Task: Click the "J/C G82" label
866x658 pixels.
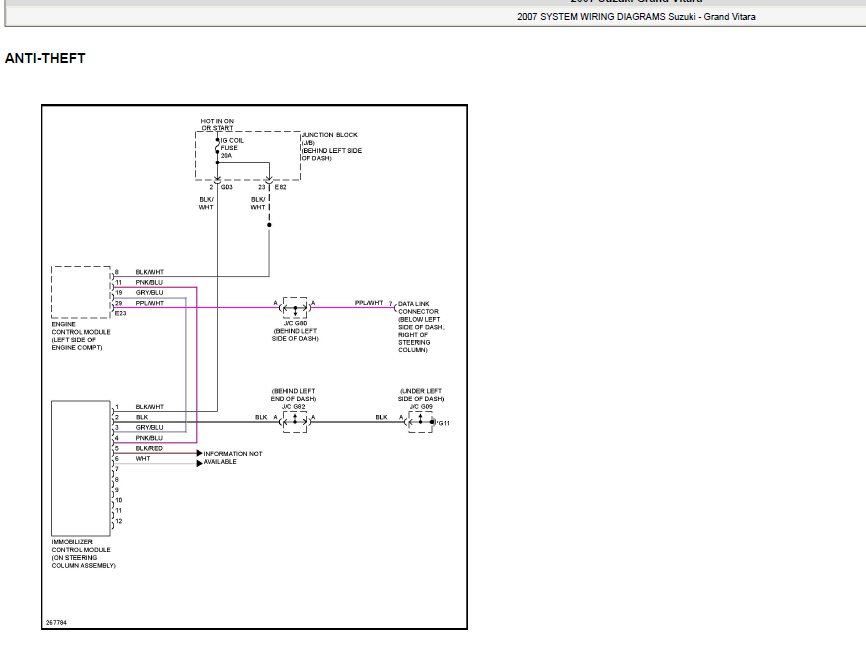Action: [x=293, y=407]
